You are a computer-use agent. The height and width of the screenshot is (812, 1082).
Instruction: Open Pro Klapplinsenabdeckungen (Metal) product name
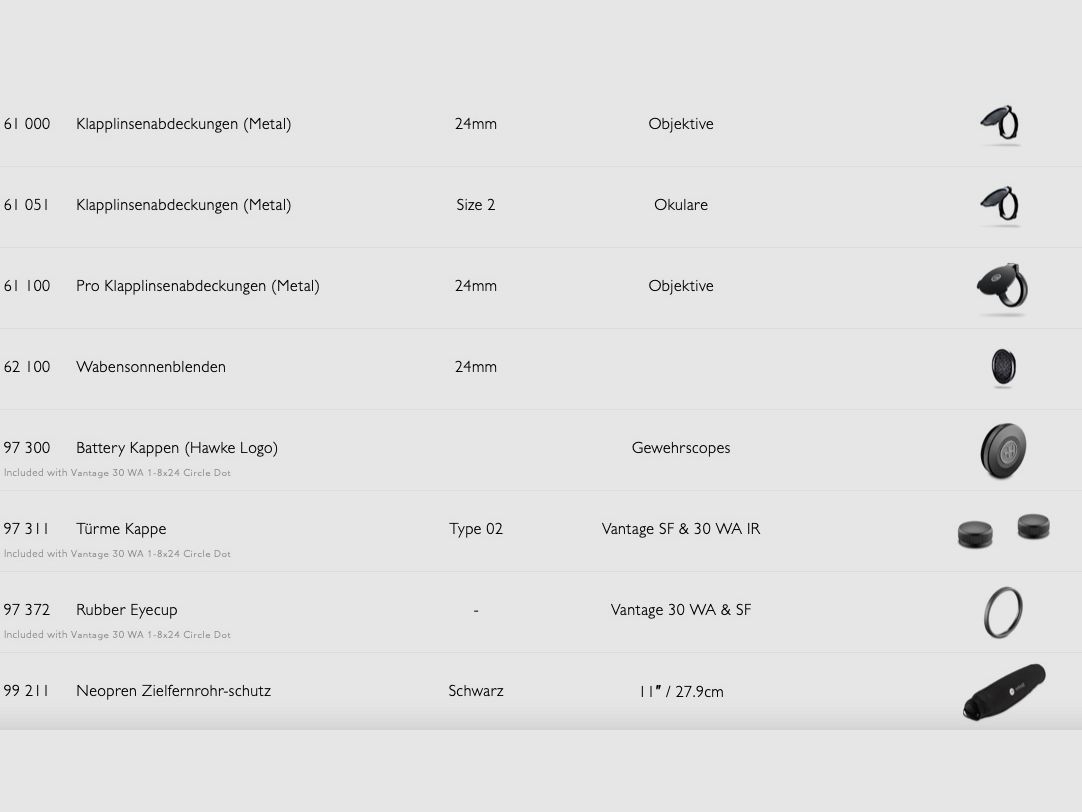click(197, 286)
